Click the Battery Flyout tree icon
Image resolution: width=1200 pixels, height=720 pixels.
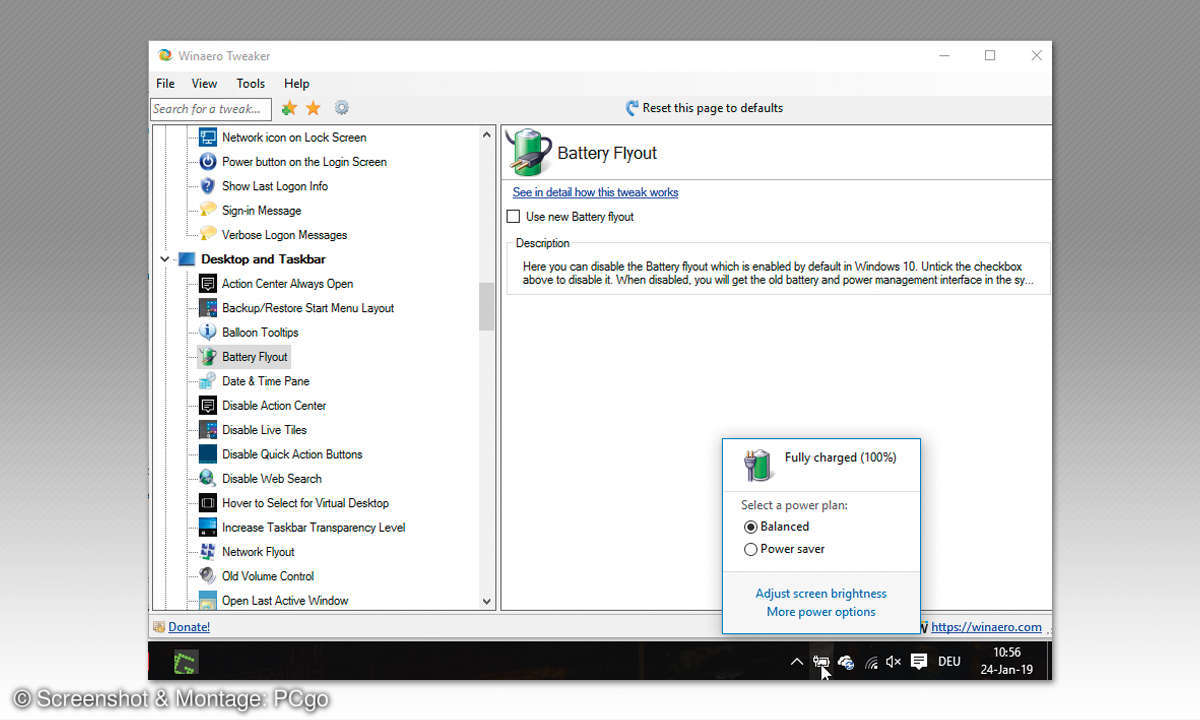point(207,356)
